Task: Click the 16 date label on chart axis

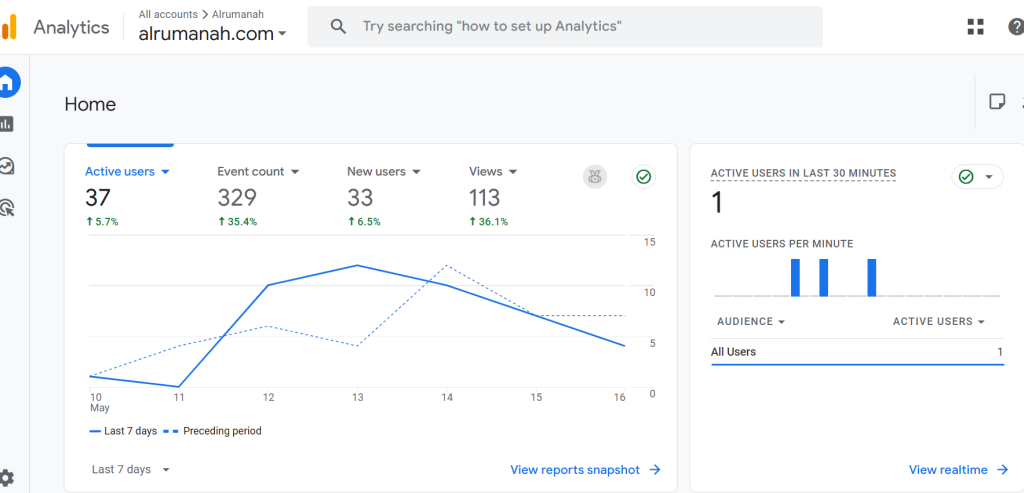Action: point(620,397)
